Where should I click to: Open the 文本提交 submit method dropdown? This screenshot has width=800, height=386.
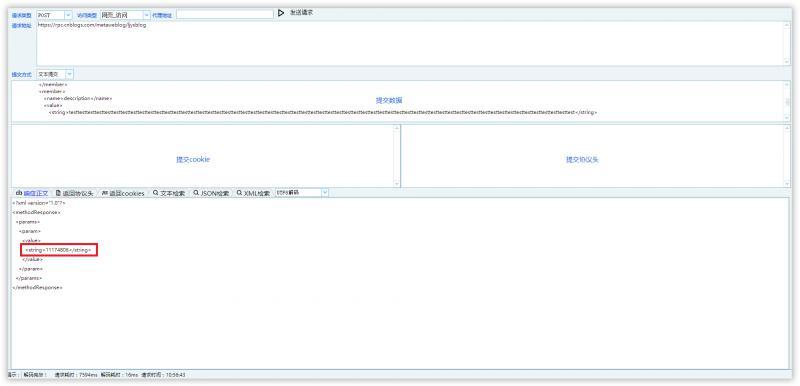55,74
